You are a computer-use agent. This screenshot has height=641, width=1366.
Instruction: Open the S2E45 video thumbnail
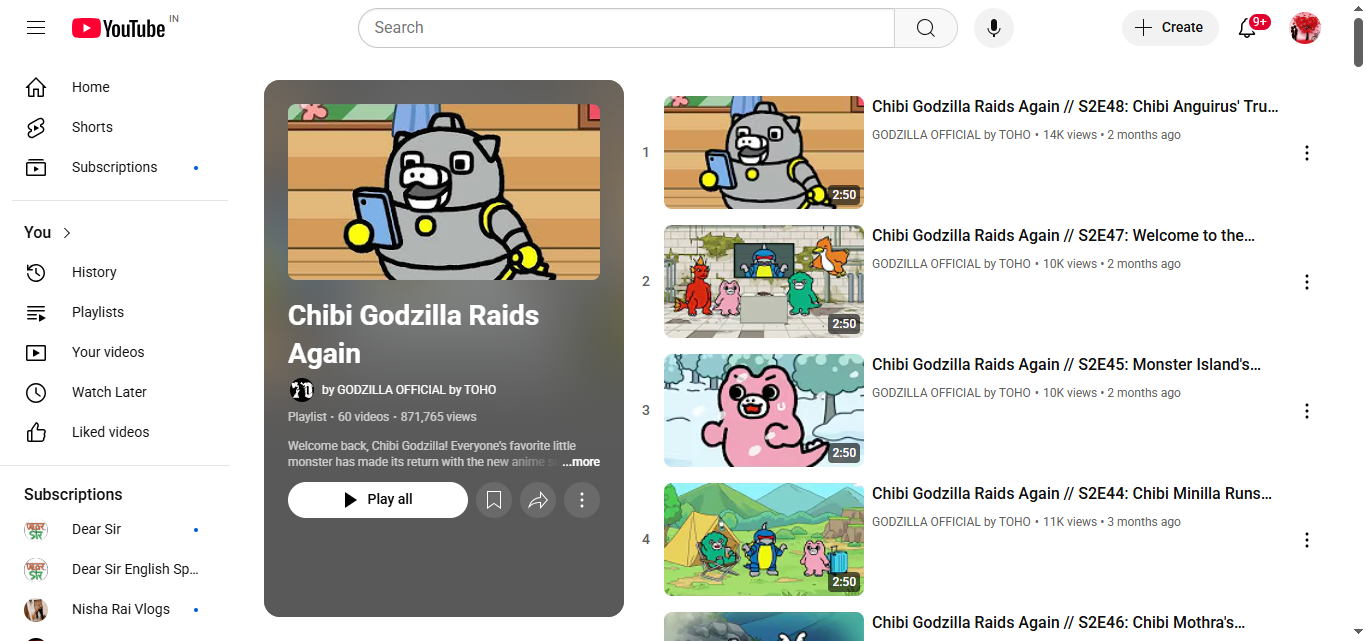coord(764,410)
